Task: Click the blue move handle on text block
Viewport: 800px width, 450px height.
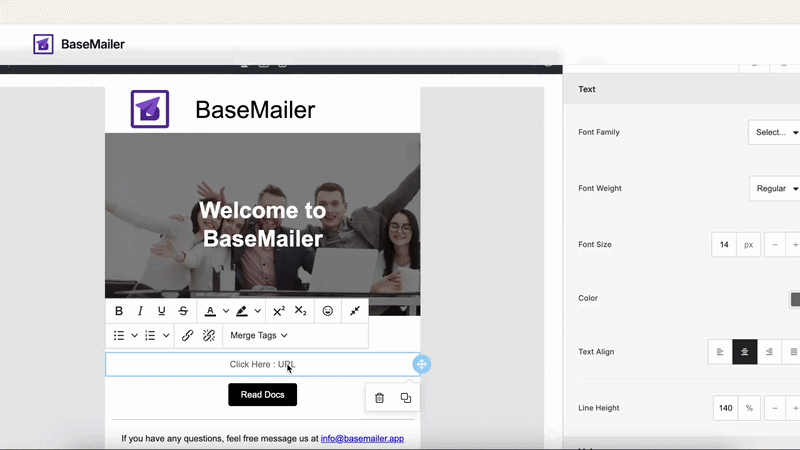Action: [421, 364]
